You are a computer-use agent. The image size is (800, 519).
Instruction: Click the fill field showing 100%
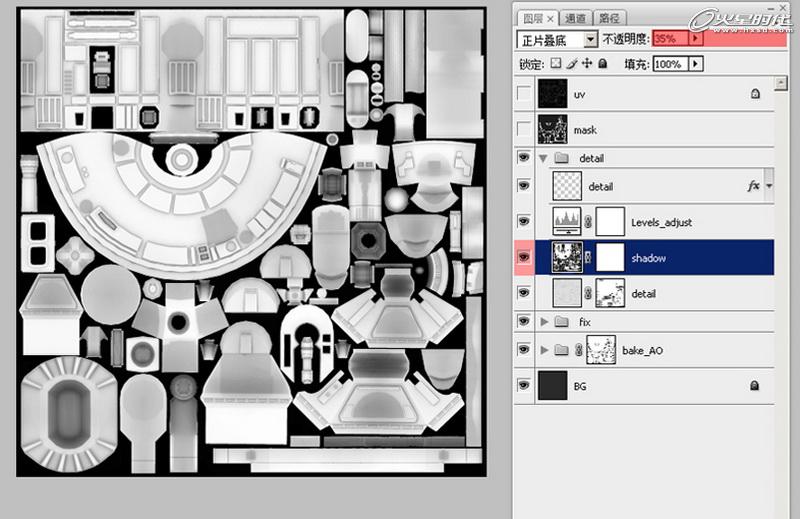coord(670,64)
